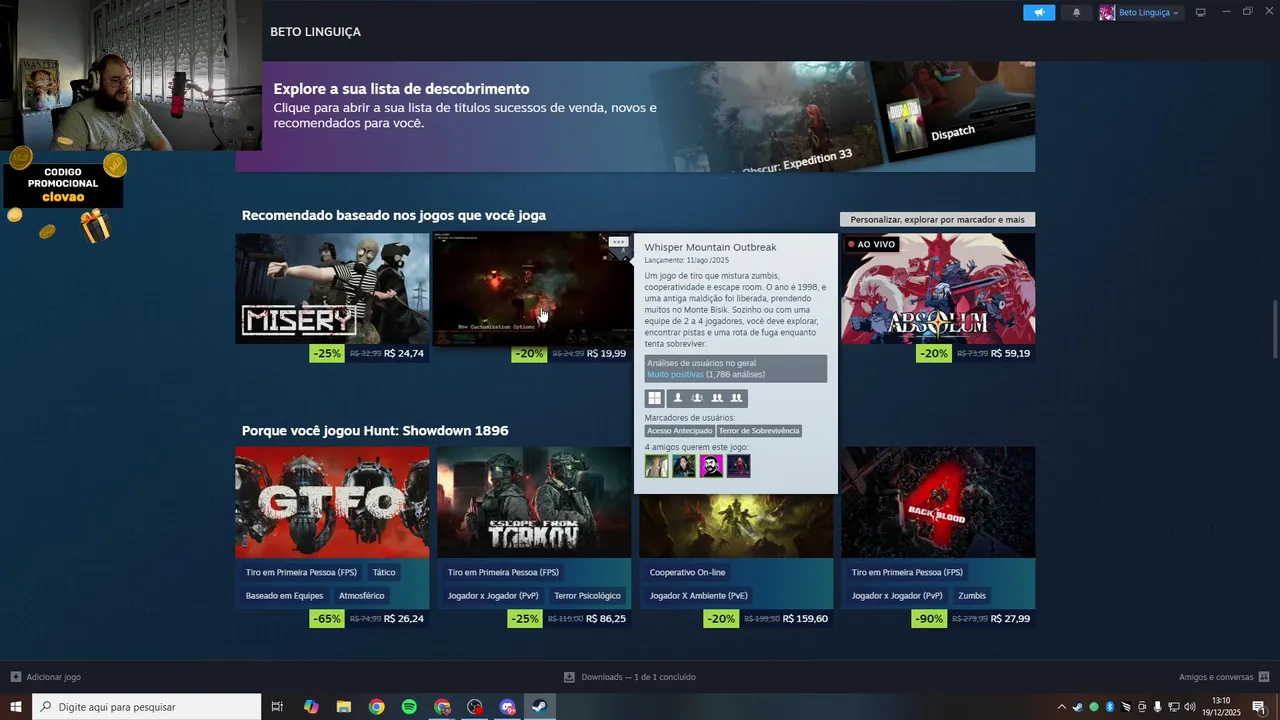Screen dimensions: 1280x720
Task: Click the R$ 86,25 price of Tarkov
Action: coord(606,619)
